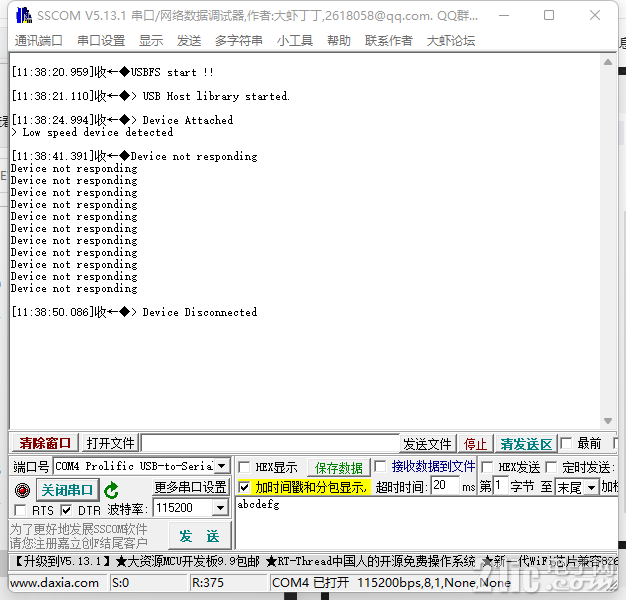Toggle the RTS checkbox
This screenshot has width=626, height=600.
[20, 510]
